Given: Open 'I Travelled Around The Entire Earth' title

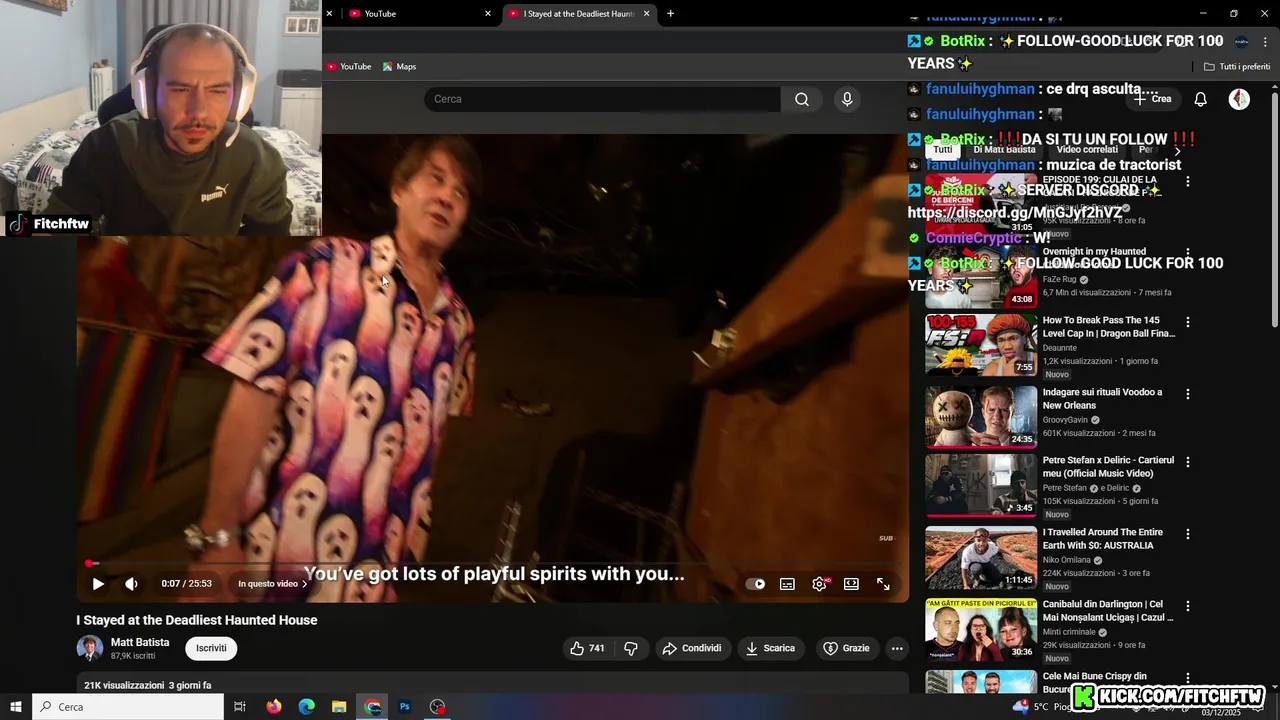Looking at the screenshot, I should coord(1103,539).
